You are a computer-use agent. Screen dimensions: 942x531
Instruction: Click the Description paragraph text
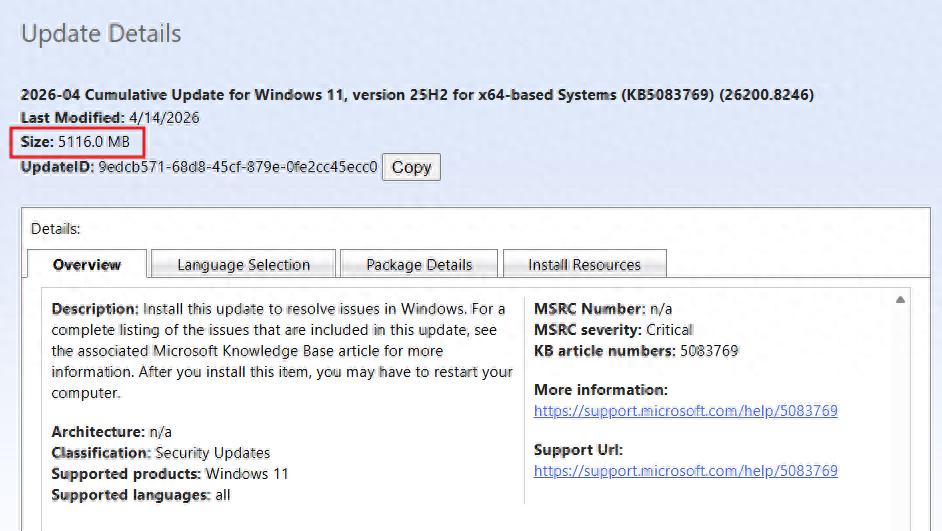click(282, 351)
